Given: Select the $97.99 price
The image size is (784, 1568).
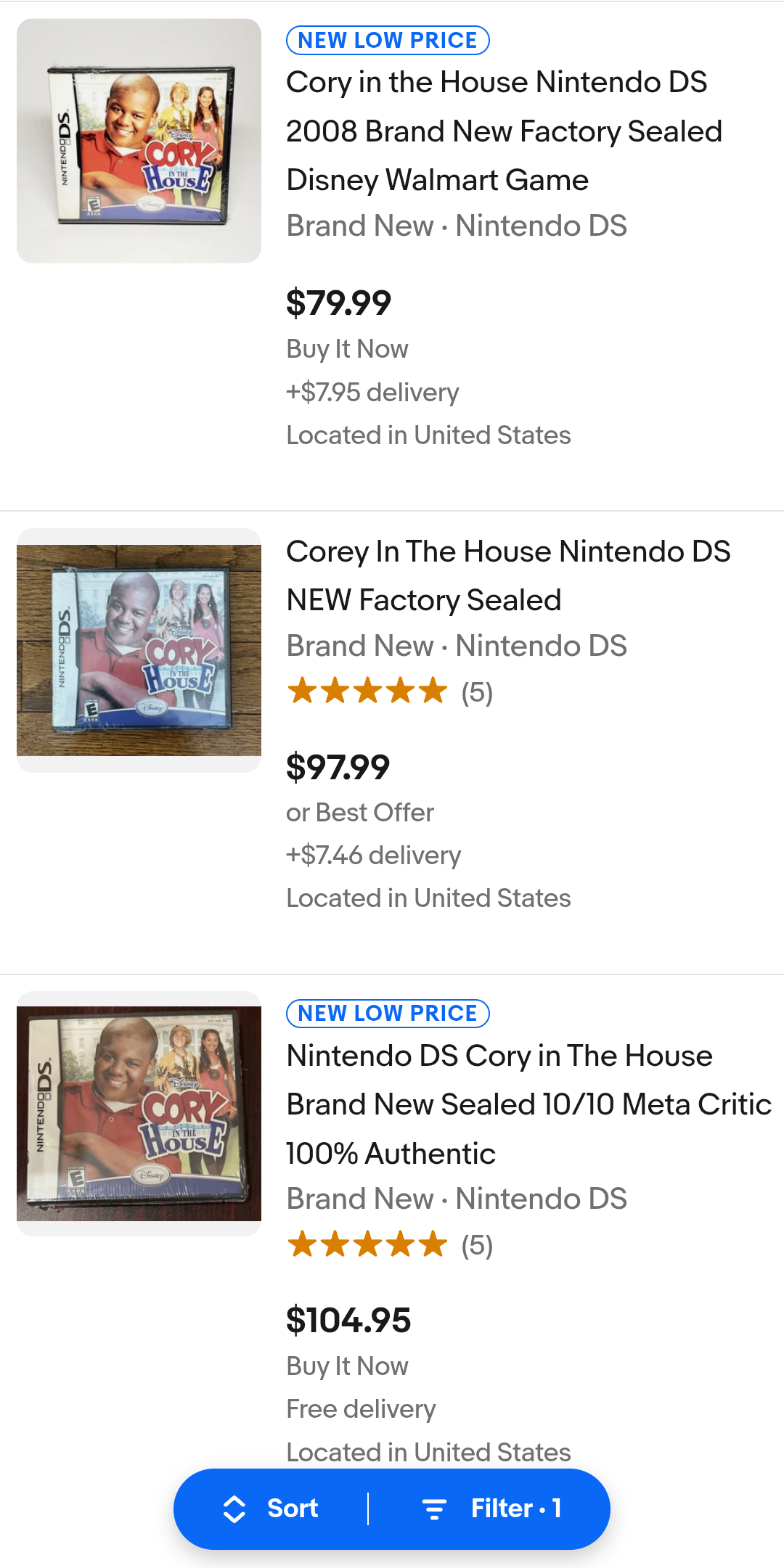Looking at the screenshot, I should click(338, 767).
